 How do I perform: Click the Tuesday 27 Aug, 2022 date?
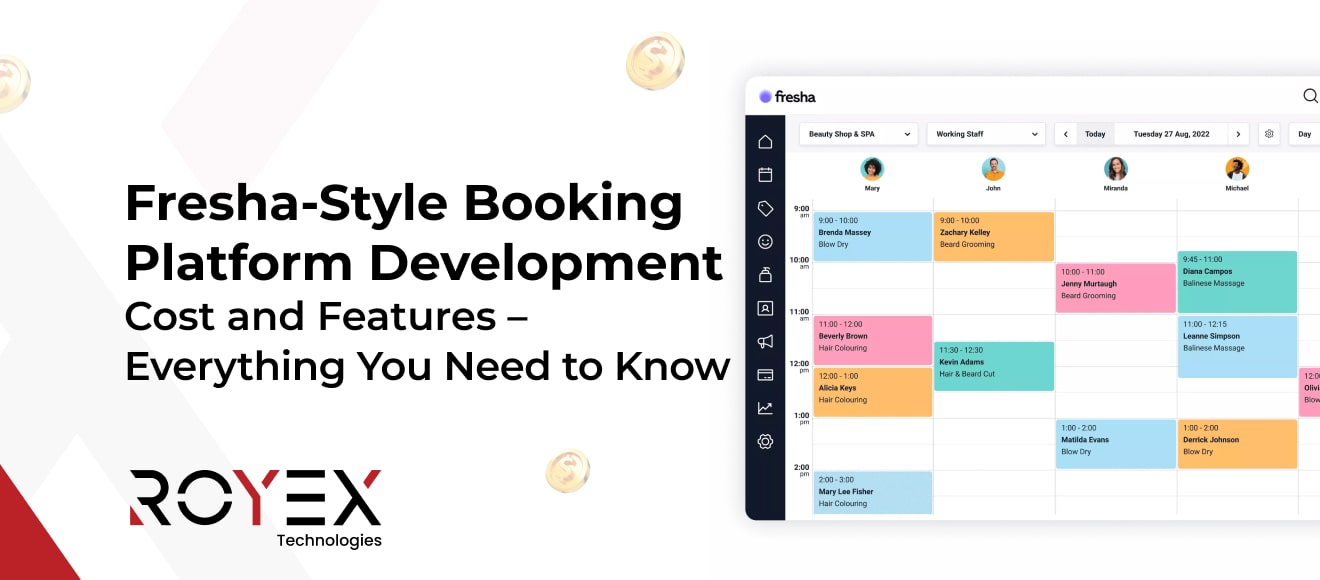point(1171,134)
